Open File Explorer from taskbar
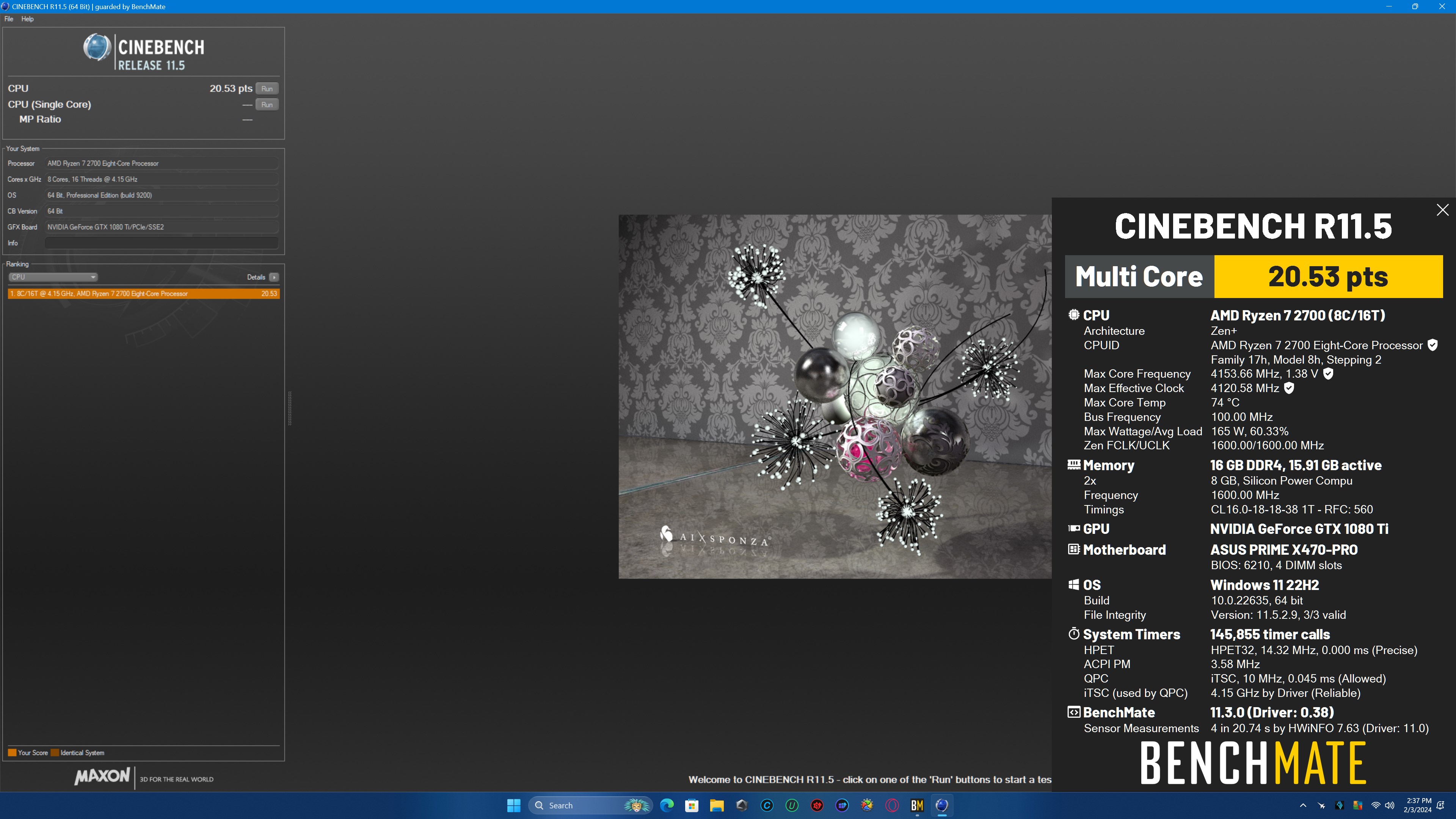 717,805
